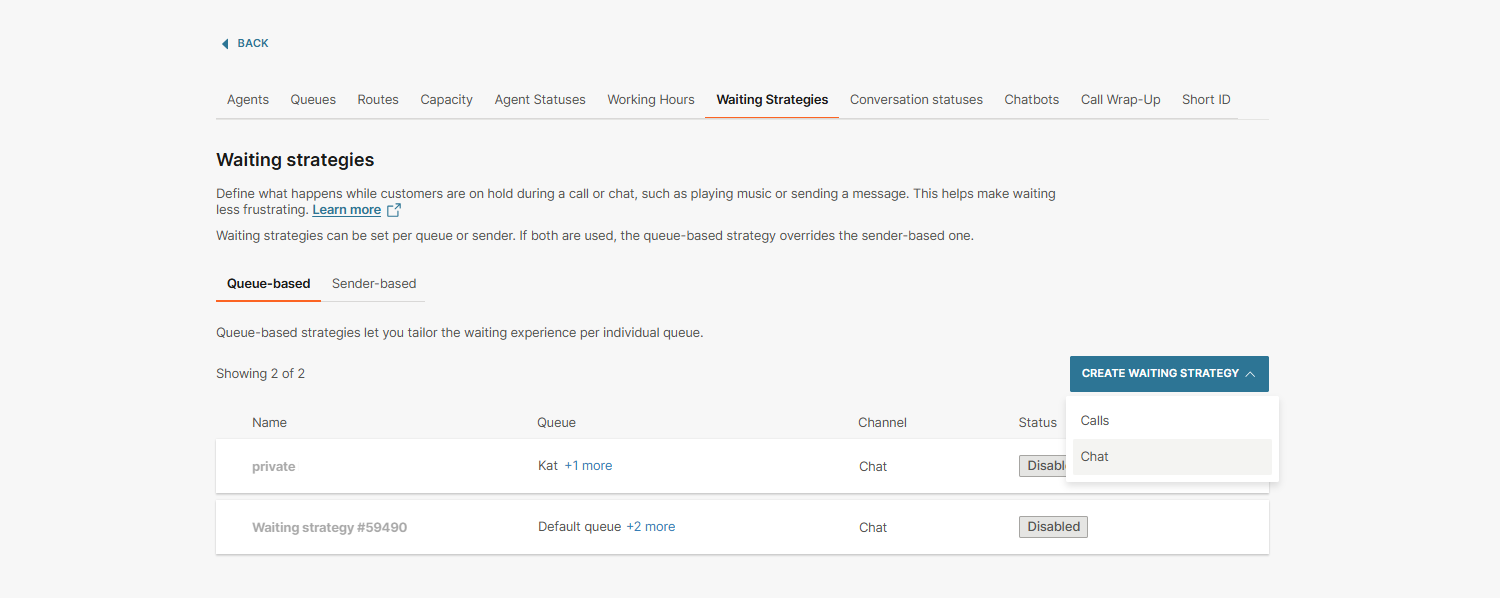Image resolution: width=1500 pixels, height=598 pixels.
Task: Switch to the Routes tab
Action: [x=378, y=100]
